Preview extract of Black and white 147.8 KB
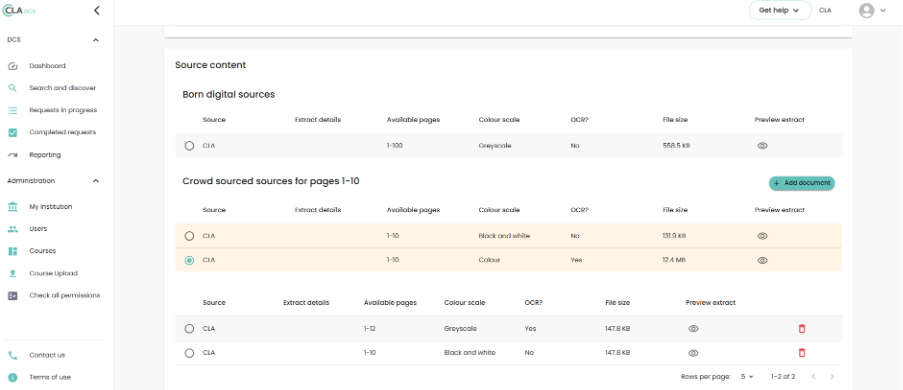The image size is (903, 390). point(693,353)
